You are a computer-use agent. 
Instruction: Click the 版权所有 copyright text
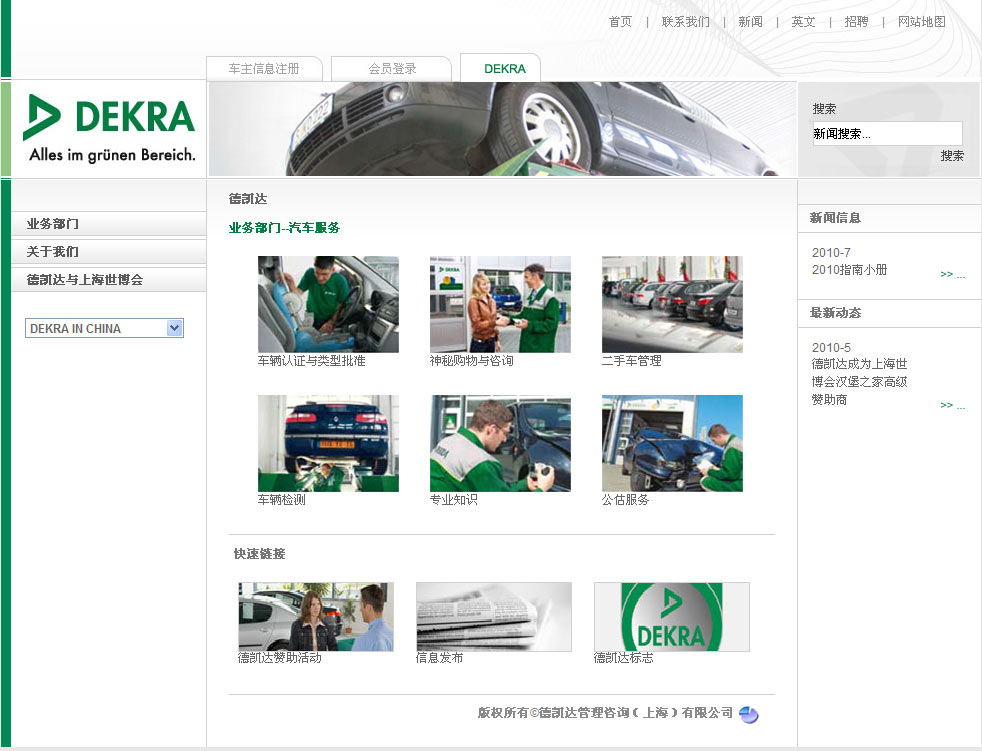[604, 713]
